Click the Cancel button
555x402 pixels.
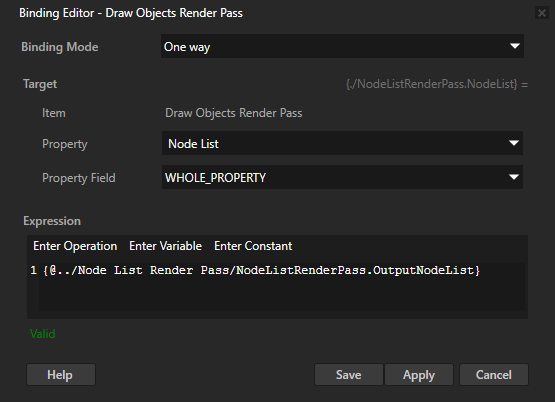pos(494,374)
